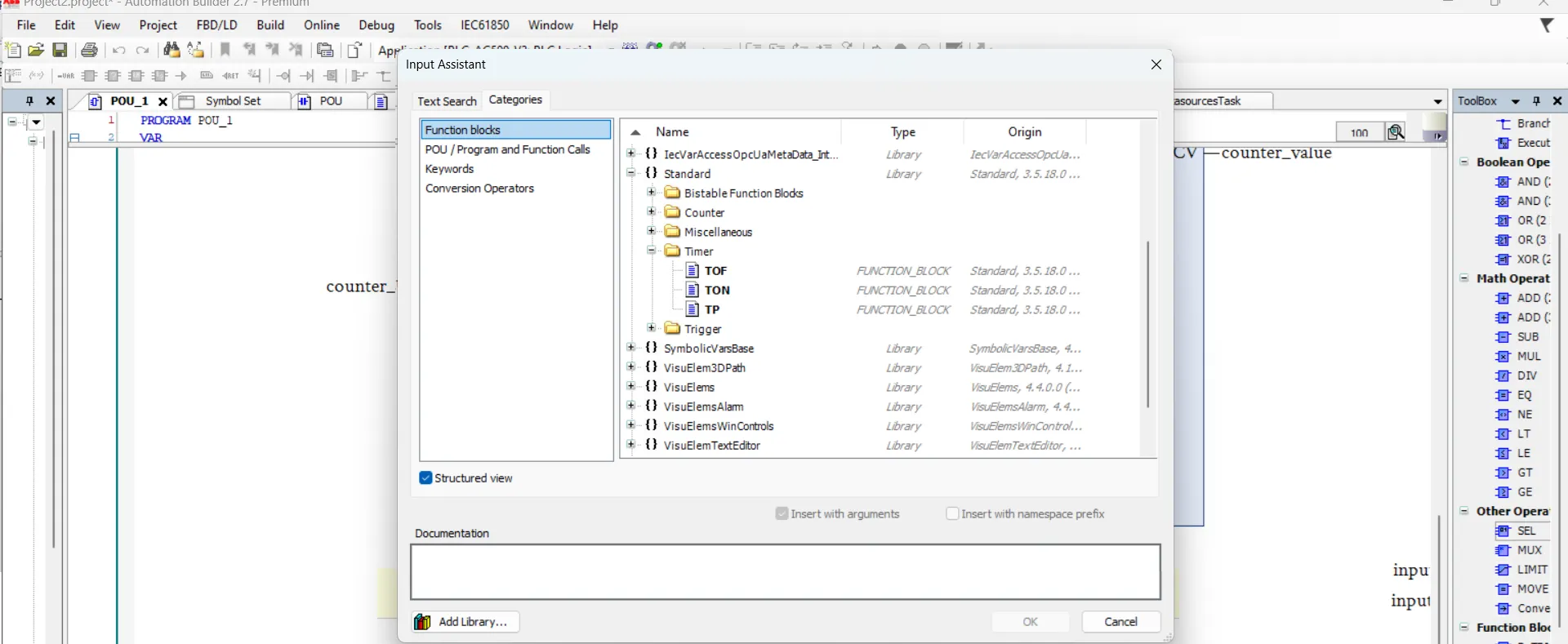Image resolution: width=1568 pixels, height=644 pixels.
Task: Switch to the Categories tab
Action: click(515, 100)
